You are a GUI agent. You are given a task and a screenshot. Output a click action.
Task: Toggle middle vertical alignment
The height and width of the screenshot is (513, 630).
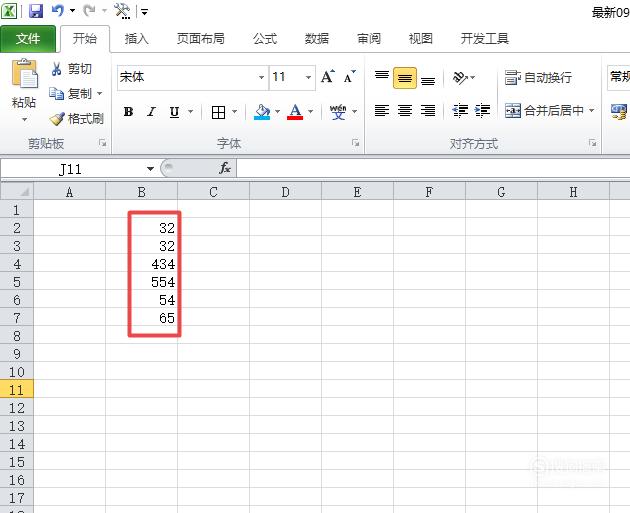[x=405, y=78]
